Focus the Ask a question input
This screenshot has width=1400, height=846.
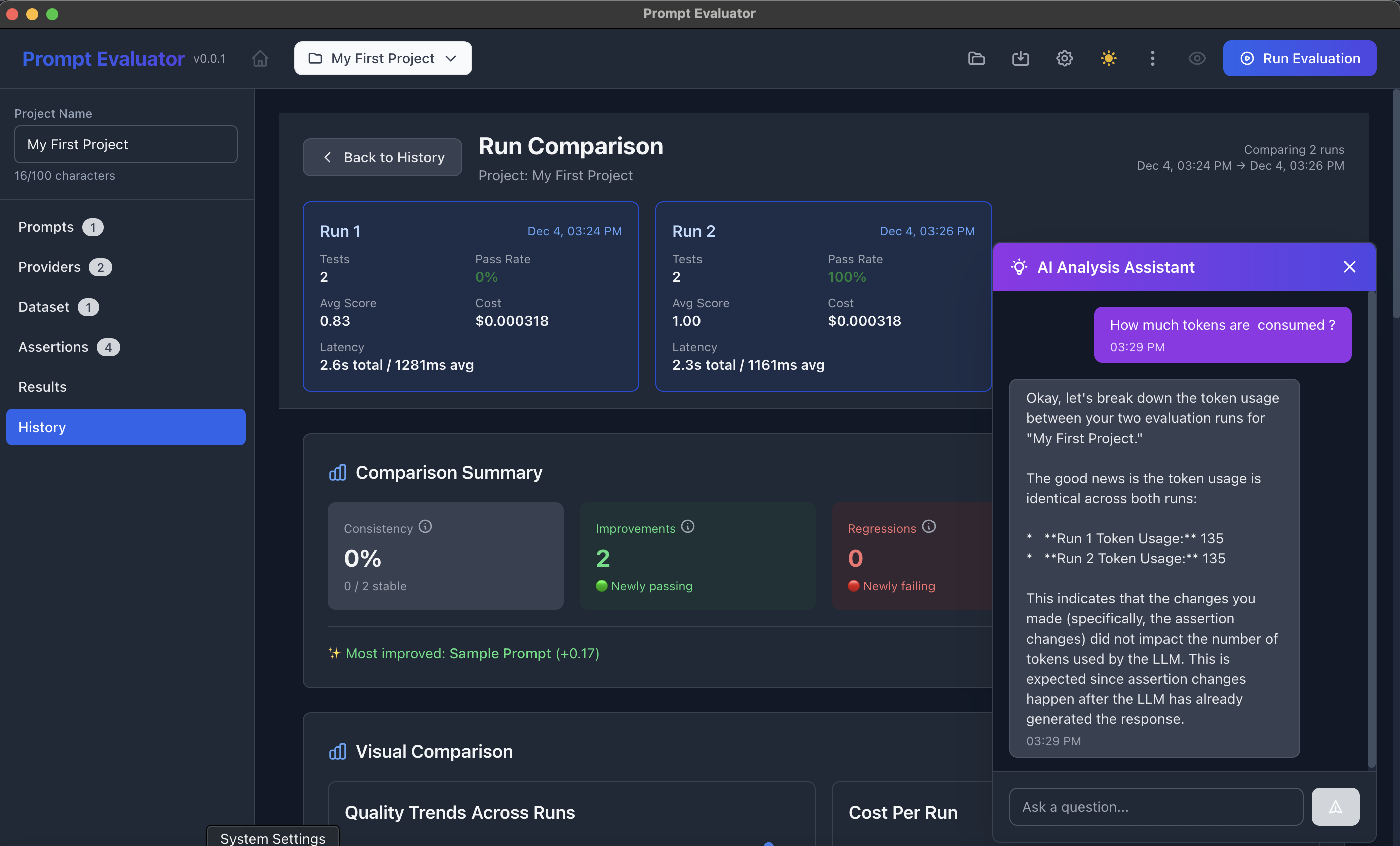(x=1155, y=807)
